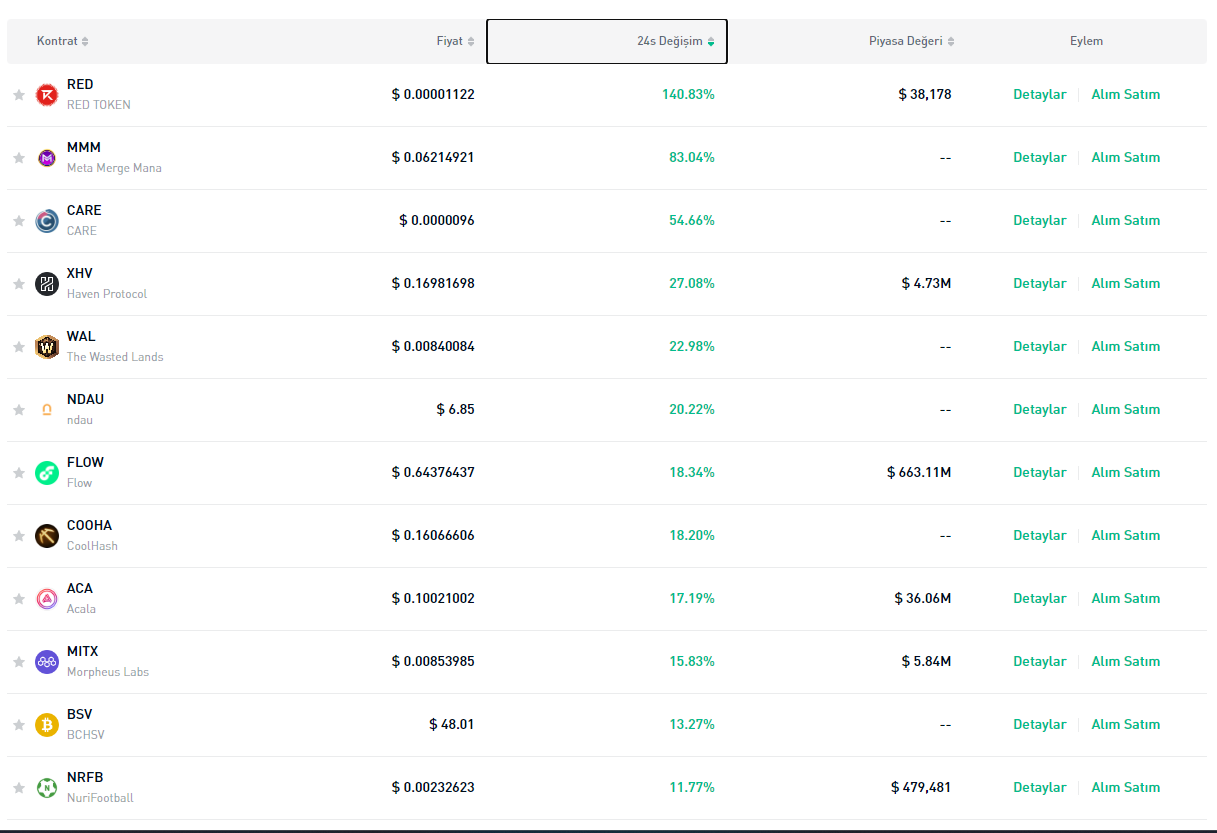Screen dimensions: 1217x833
Task: Click the Meta Merge Mana coin icon
Action: tap(47, 158)
